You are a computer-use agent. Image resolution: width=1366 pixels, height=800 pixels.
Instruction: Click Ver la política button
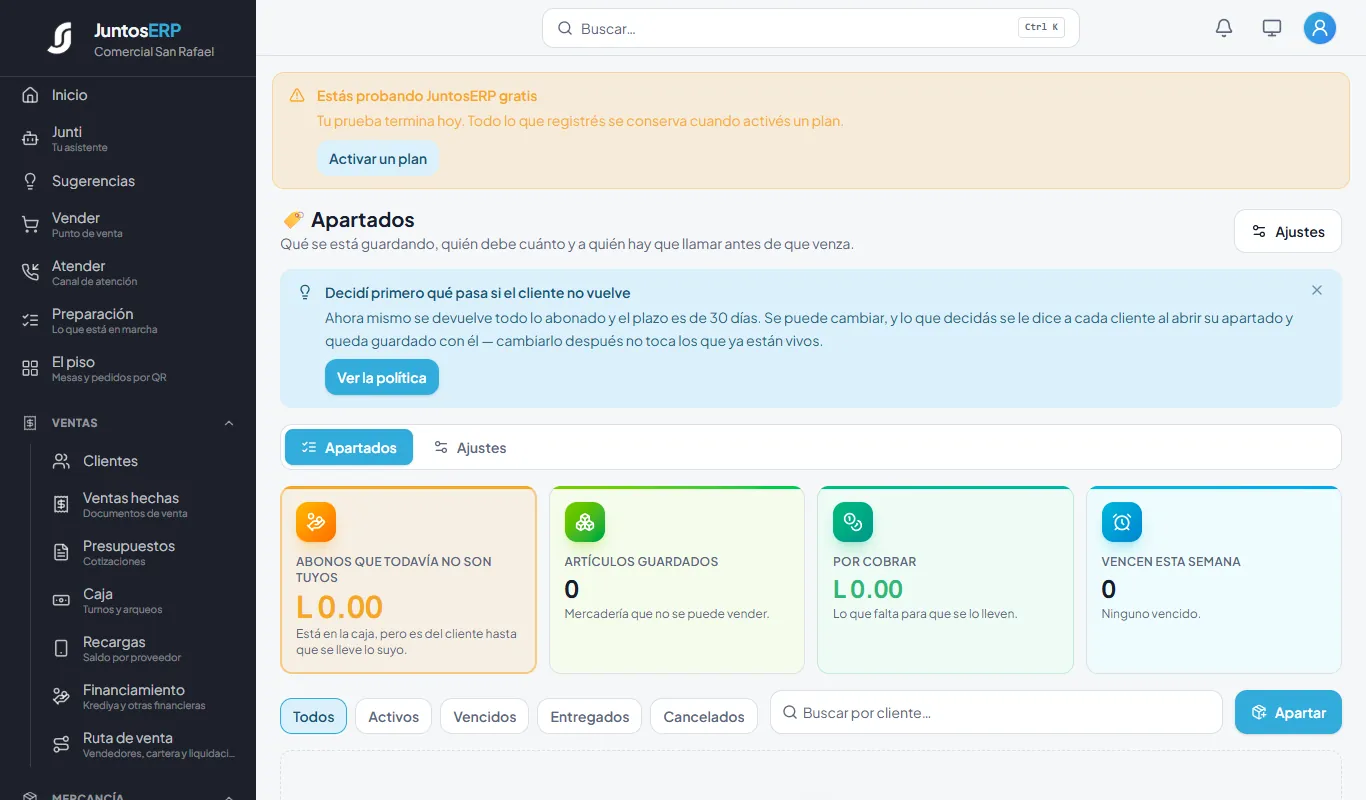(382, 377)
